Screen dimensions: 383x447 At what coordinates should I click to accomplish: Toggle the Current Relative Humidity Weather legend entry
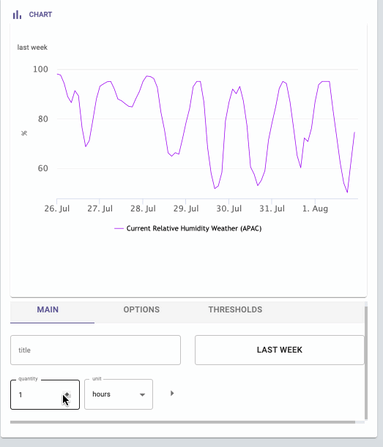188,229
